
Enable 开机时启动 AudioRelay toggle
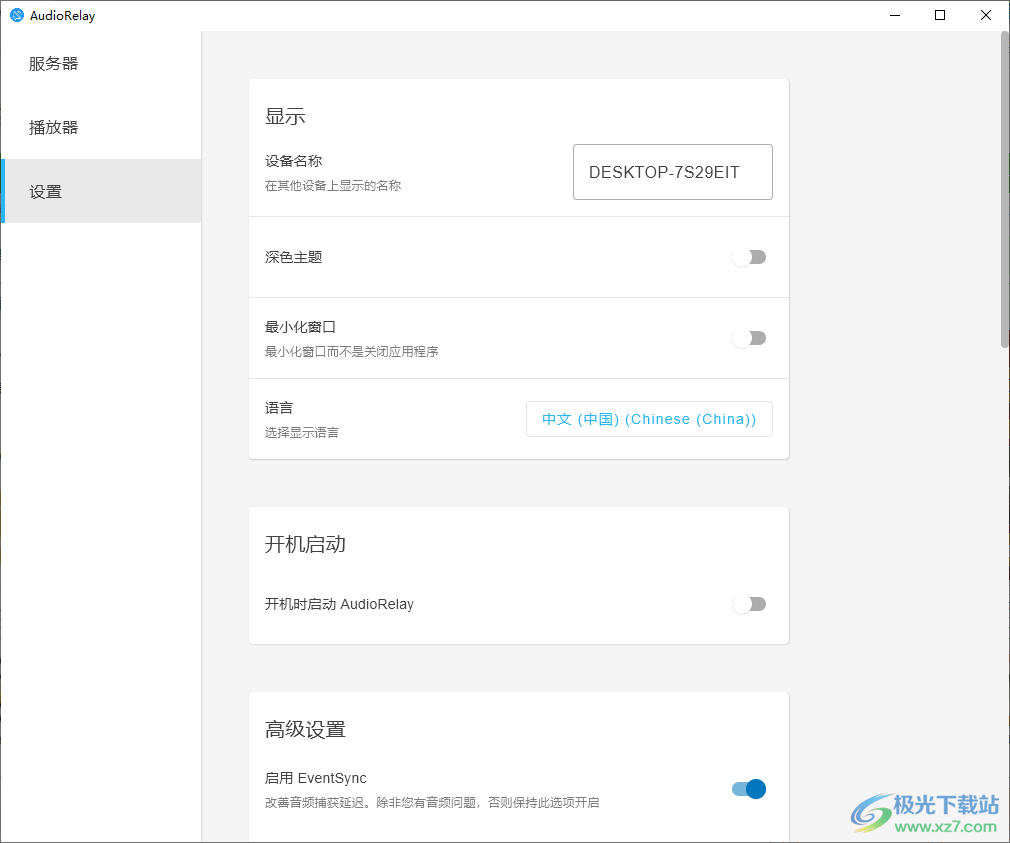pyautogui.click(x=748, y=604)
